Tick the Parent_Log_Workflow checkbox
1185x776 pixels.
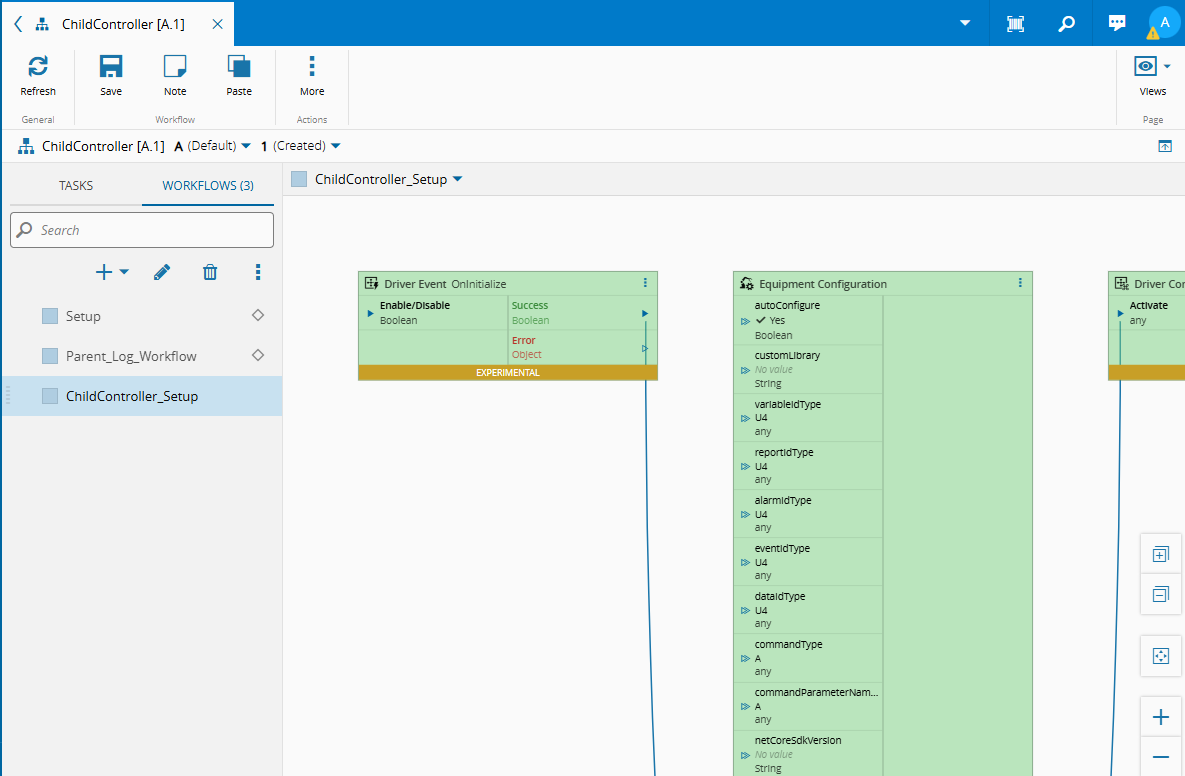(50, 356)
